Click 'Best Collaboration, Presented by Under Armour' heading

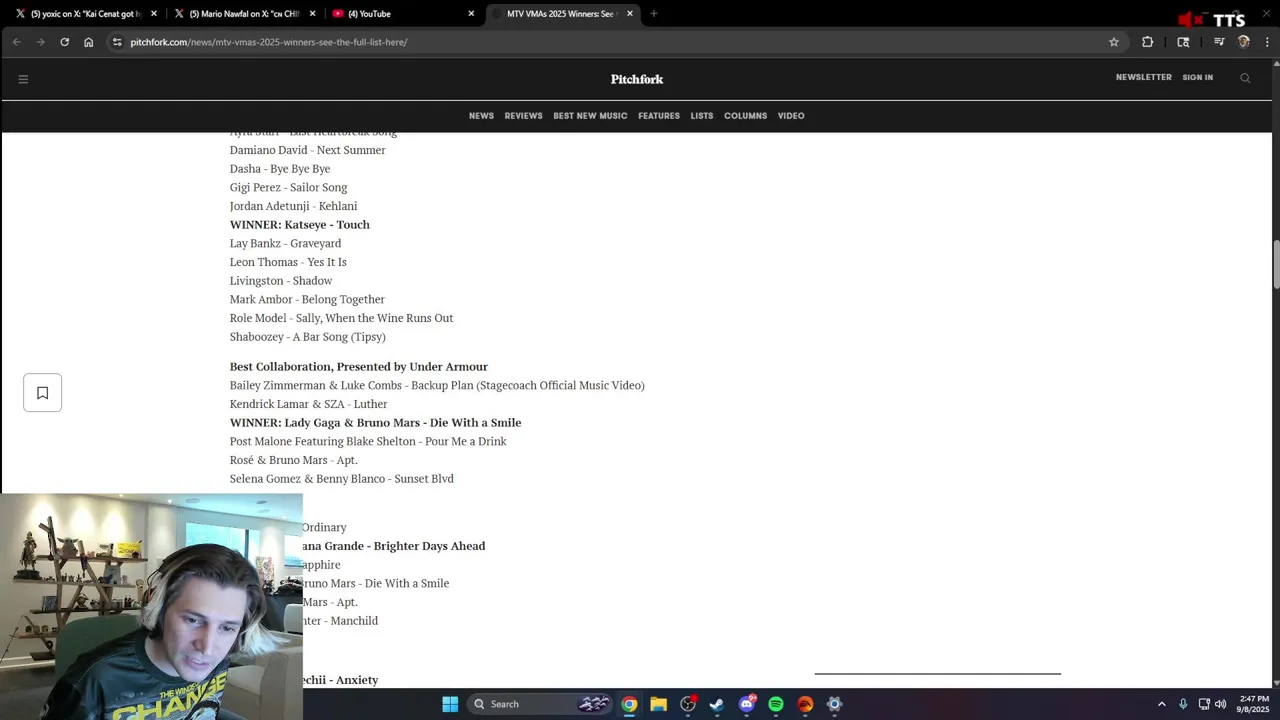(359, 367)
